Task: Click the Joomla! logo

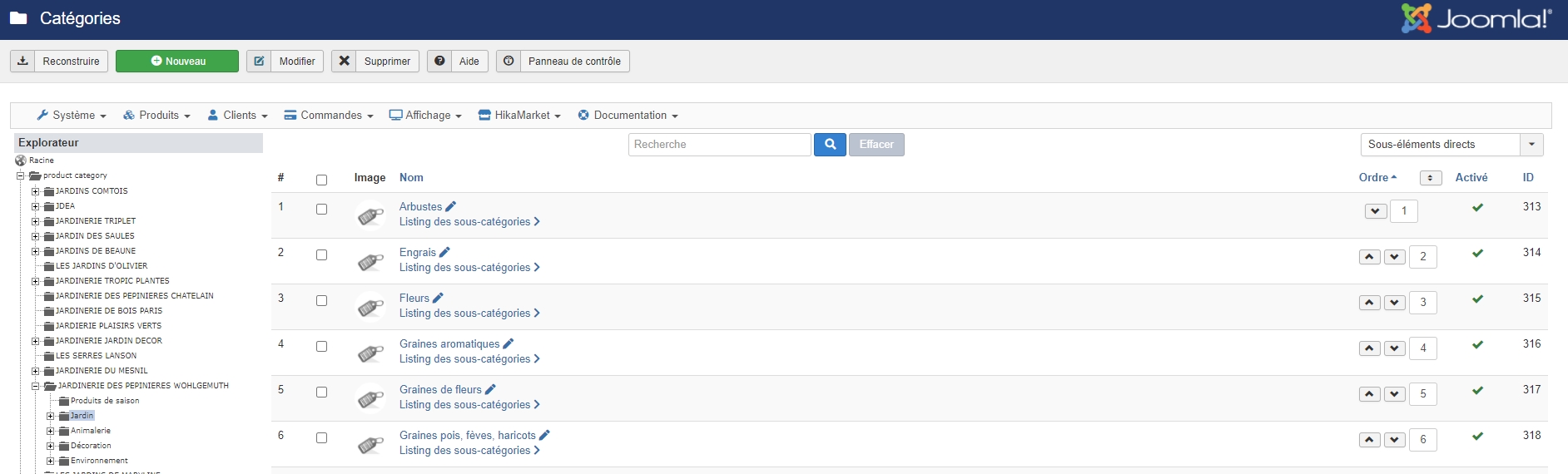Action: click(x=1476, y=18)
